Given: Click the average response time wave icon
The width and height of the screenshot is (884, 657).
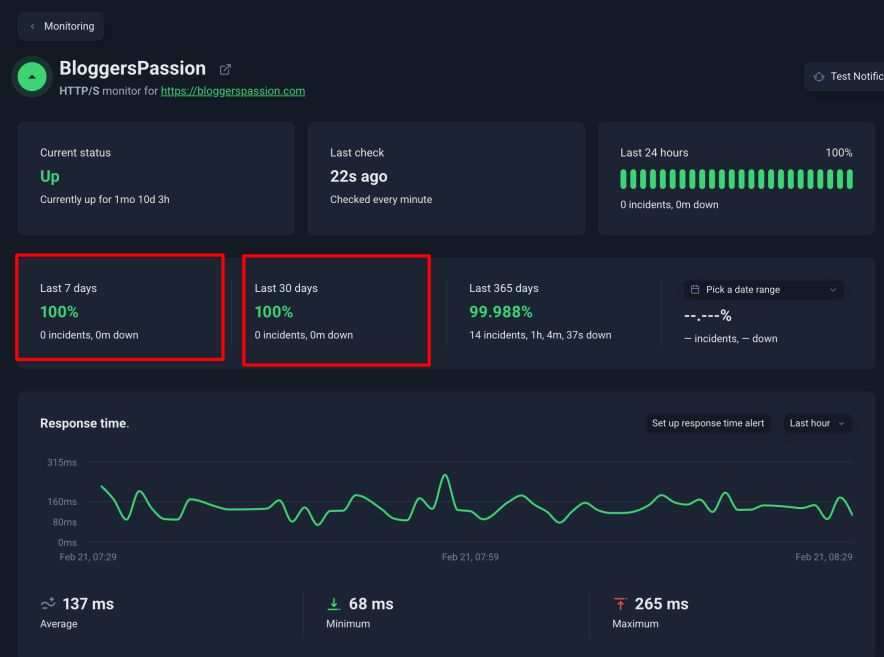Looking at the screenshot, I should 46,603.
